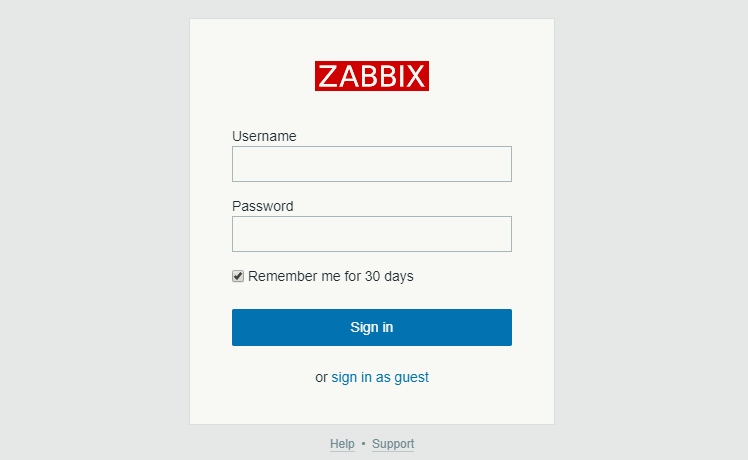The width and height of the screenshot is (748, 460).
Task: Click the bullet separator between Help and Support
Action: (x=363, y=444)
